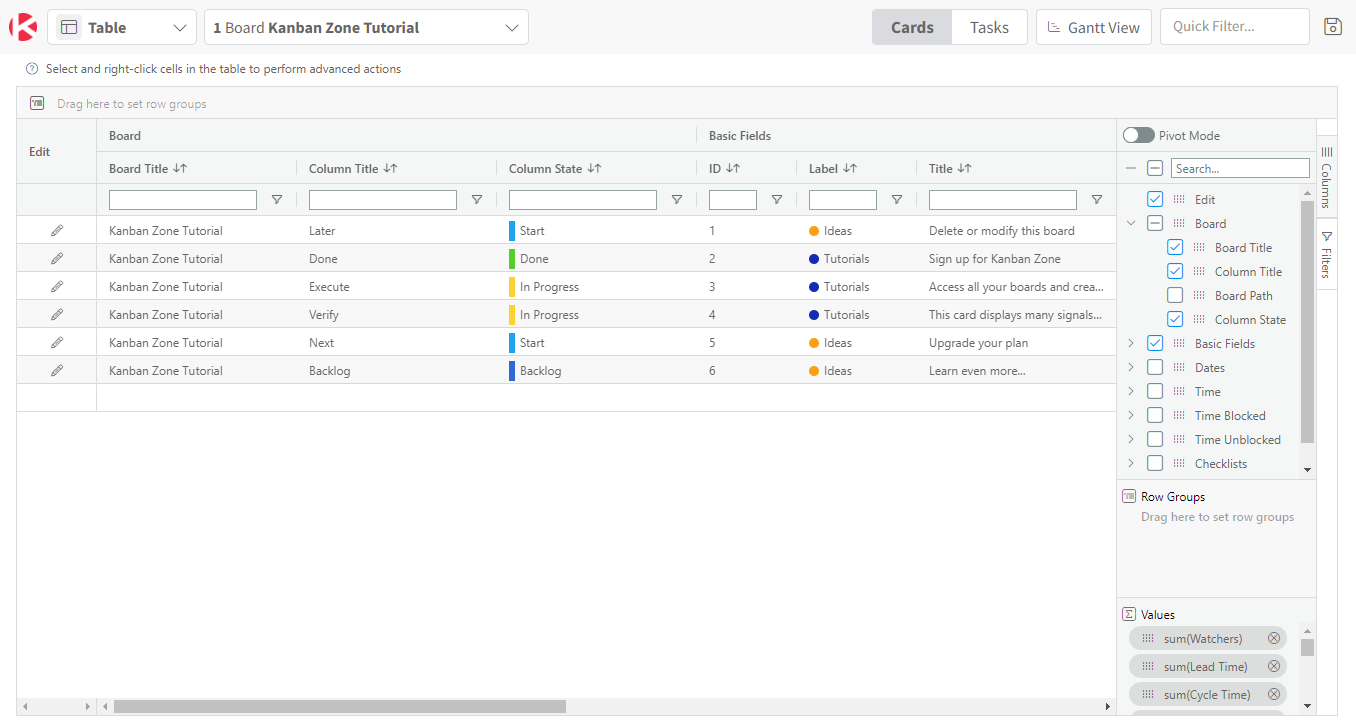1356x724 pixels.
Task: Expand the Time Blocked group
Action: tap(1131, 415)
